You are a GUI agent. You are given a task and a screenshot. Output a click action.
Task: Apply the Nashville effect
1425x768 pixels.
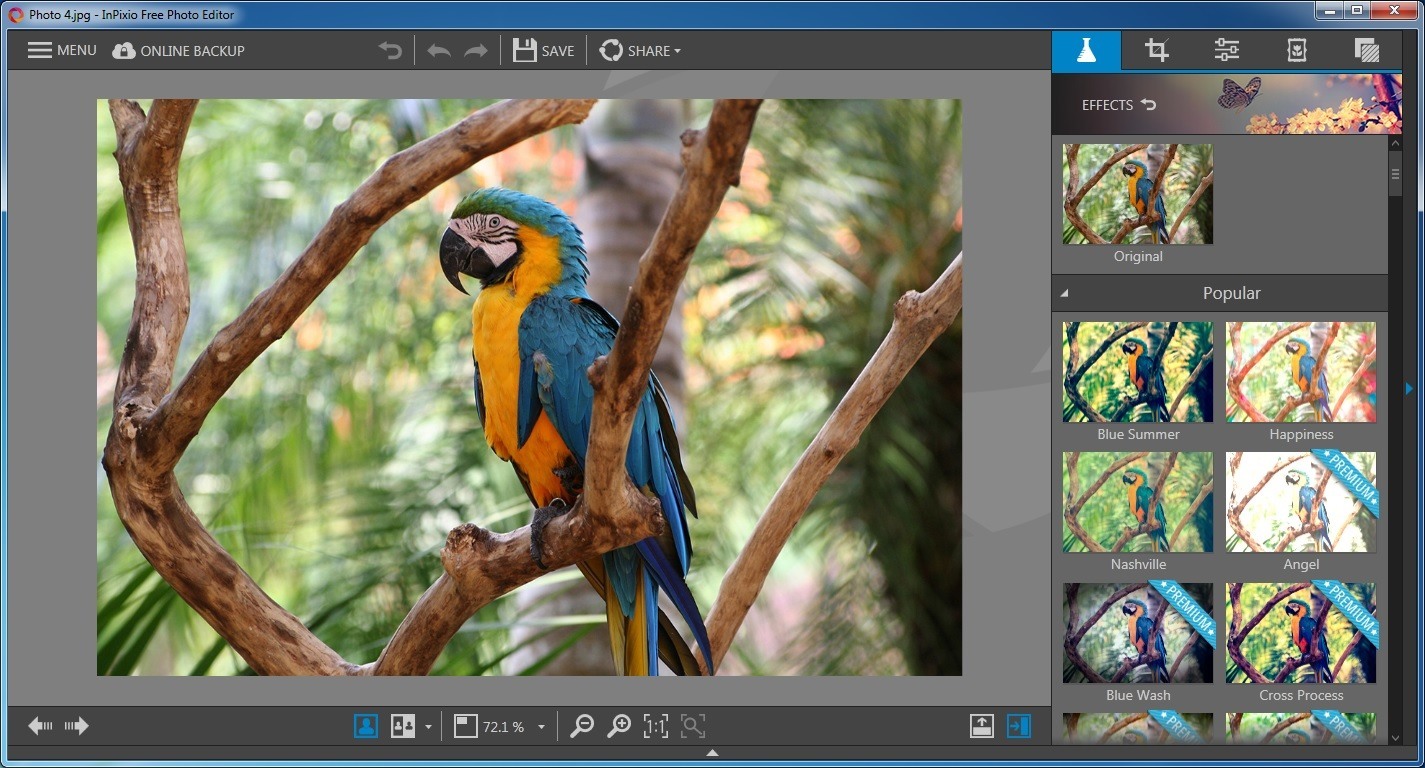click(1138, 502)
